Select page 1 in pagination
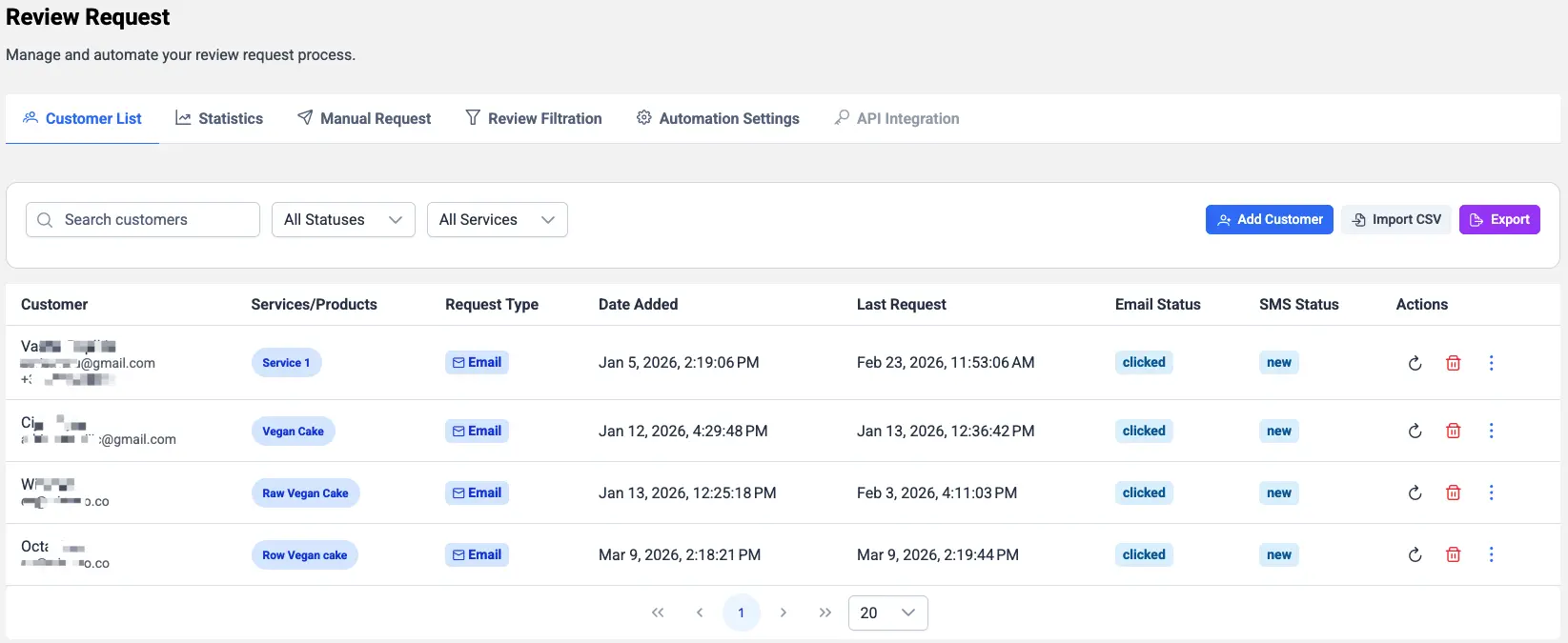Screen dimensions: 1568x643 [742, 613]
